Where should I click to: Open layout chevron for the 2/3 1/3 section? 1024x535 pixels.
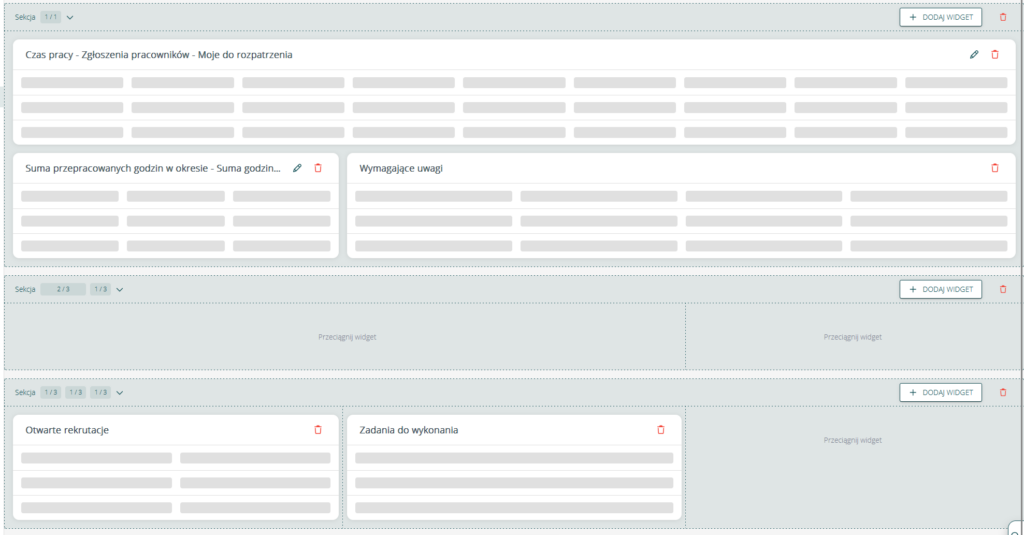click(x=120, y=289)
